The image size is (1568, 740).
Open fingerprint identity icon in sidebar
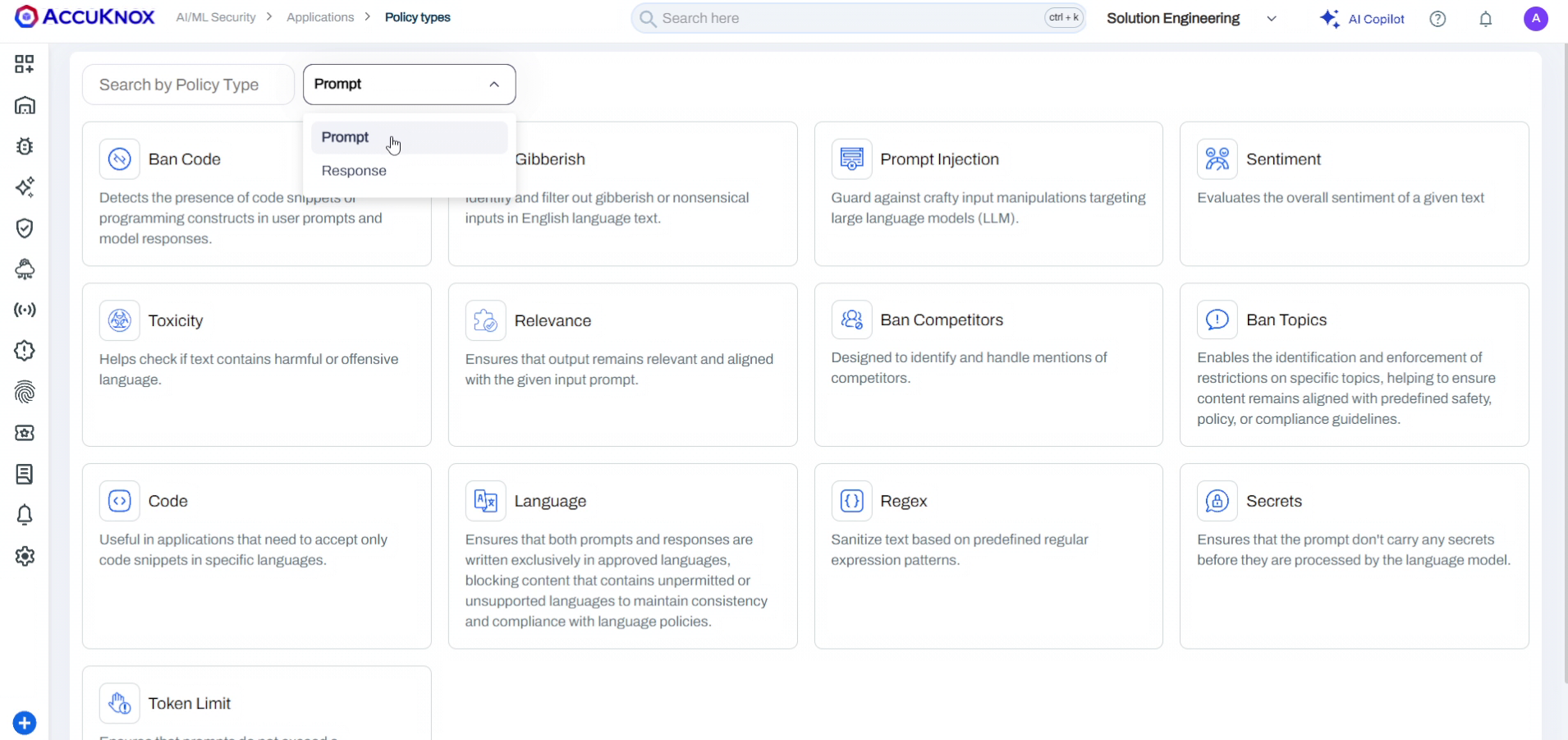click(x=25, y=393)
